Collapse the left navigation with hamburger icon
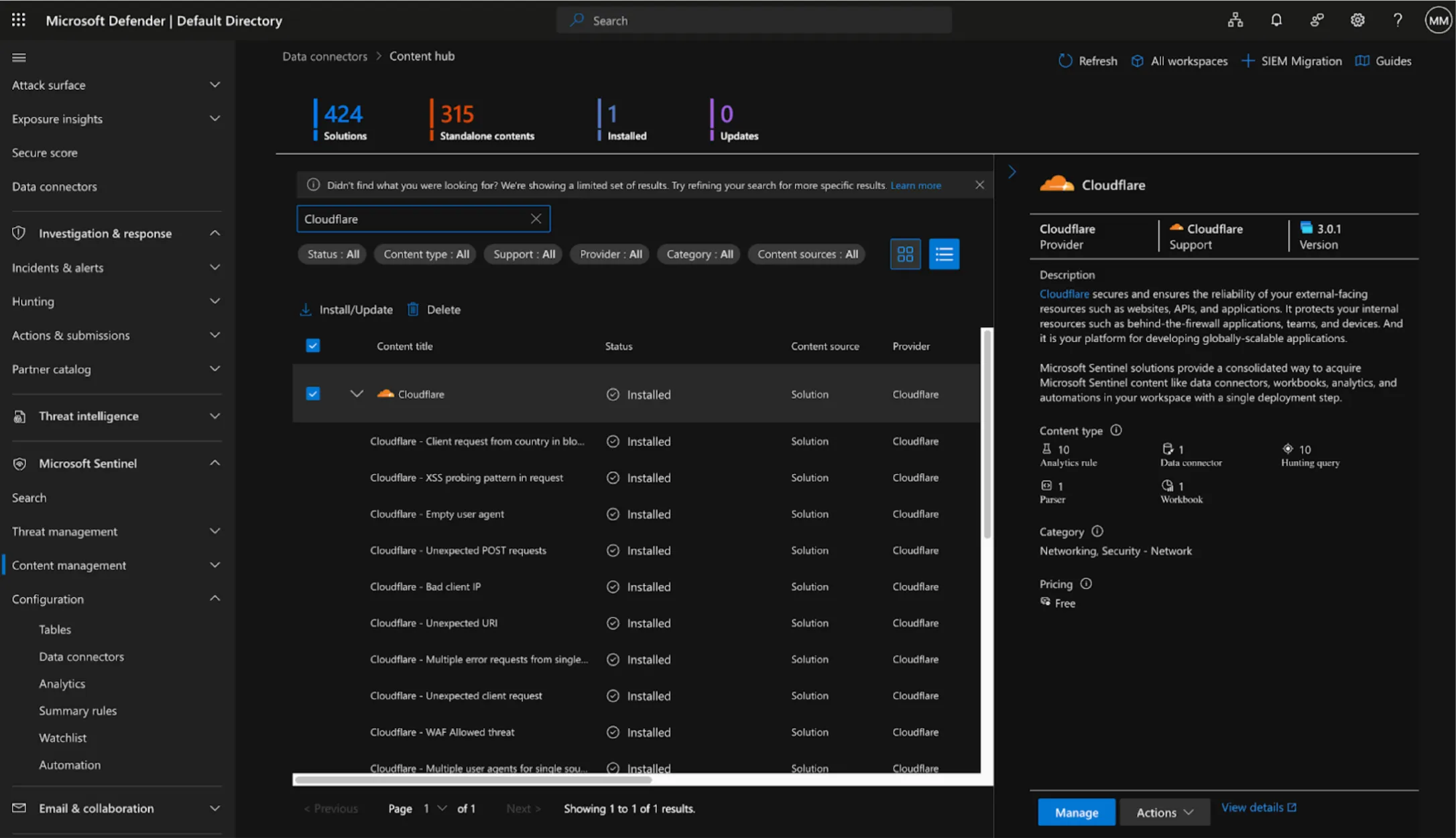The image size is (1456, 838). pos(19,58)
